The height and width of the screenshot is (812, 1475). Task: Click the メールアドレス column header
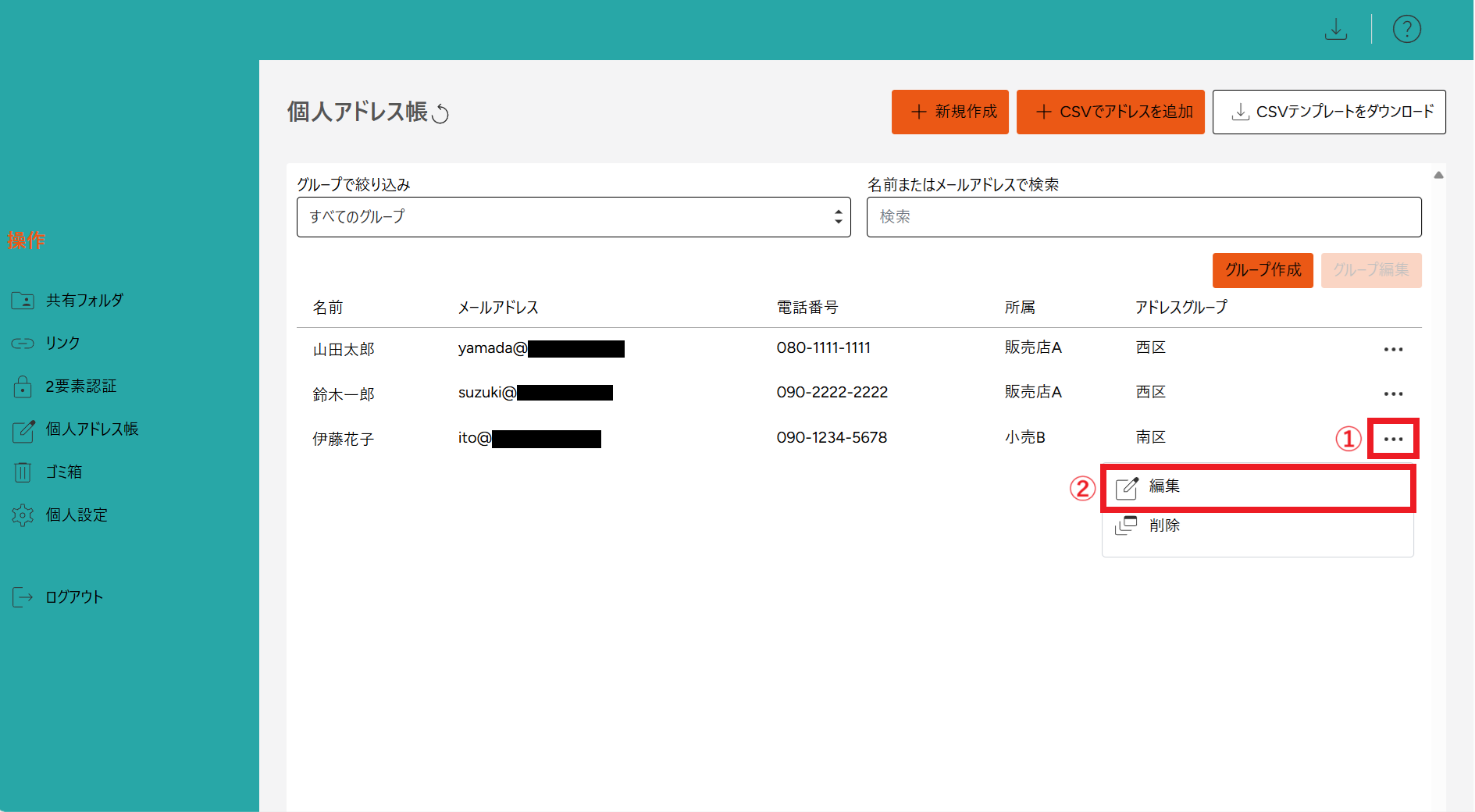coord(498,308)
